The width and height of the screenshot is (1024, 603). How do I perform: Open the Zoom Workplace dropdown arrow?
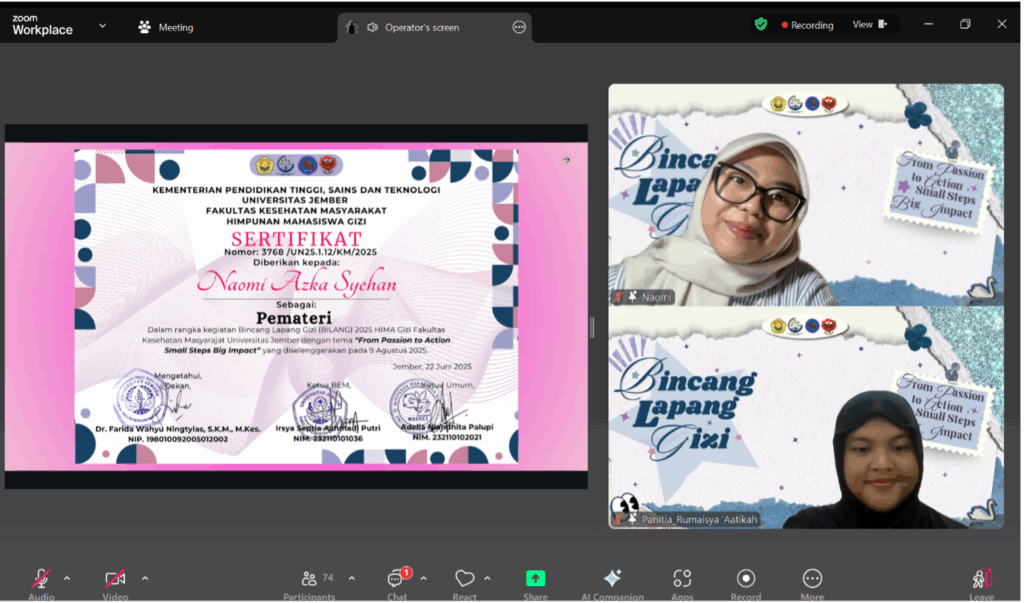(x=102, y=27)
